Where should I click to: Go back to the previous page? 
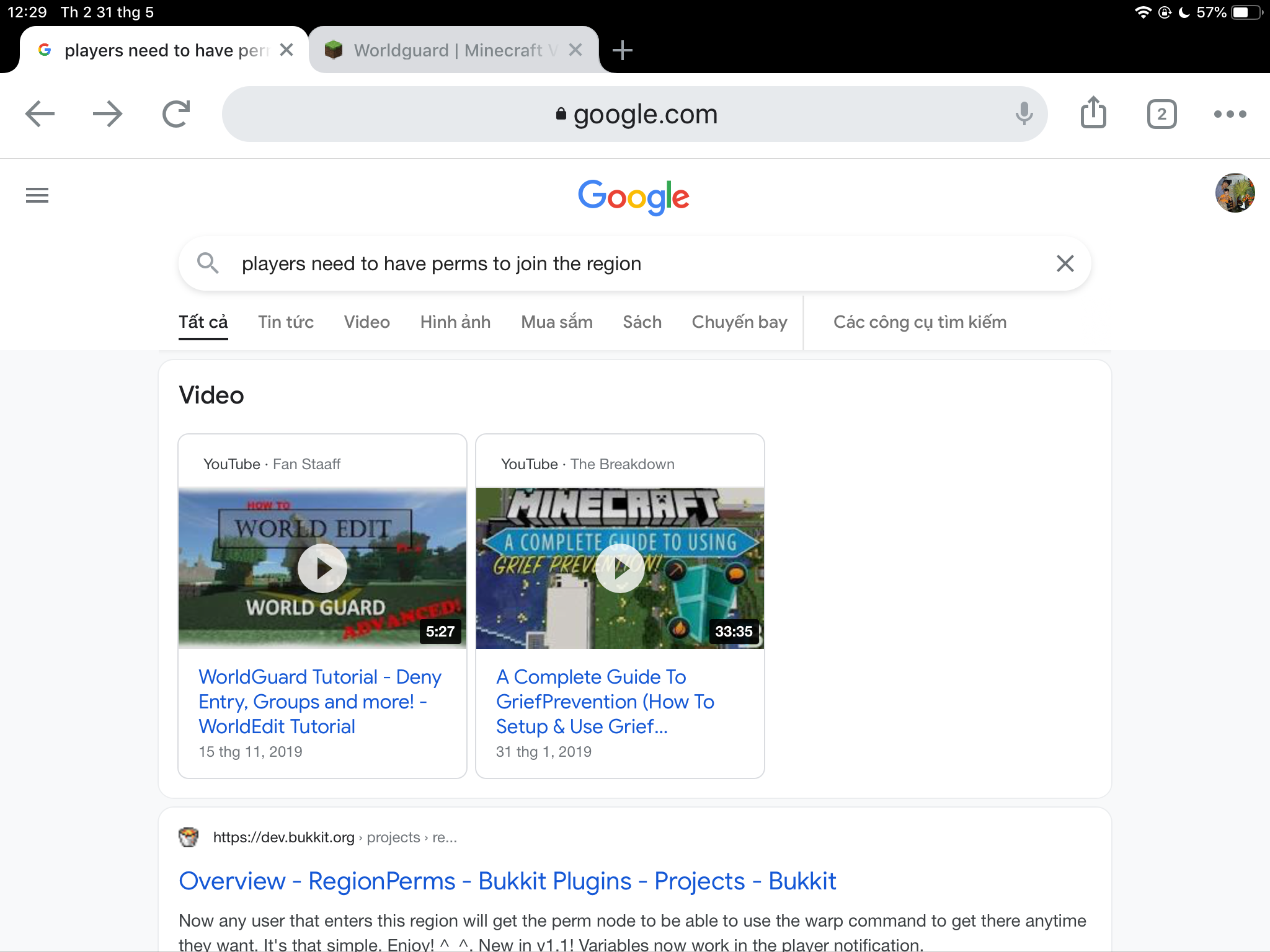point(40,114)
